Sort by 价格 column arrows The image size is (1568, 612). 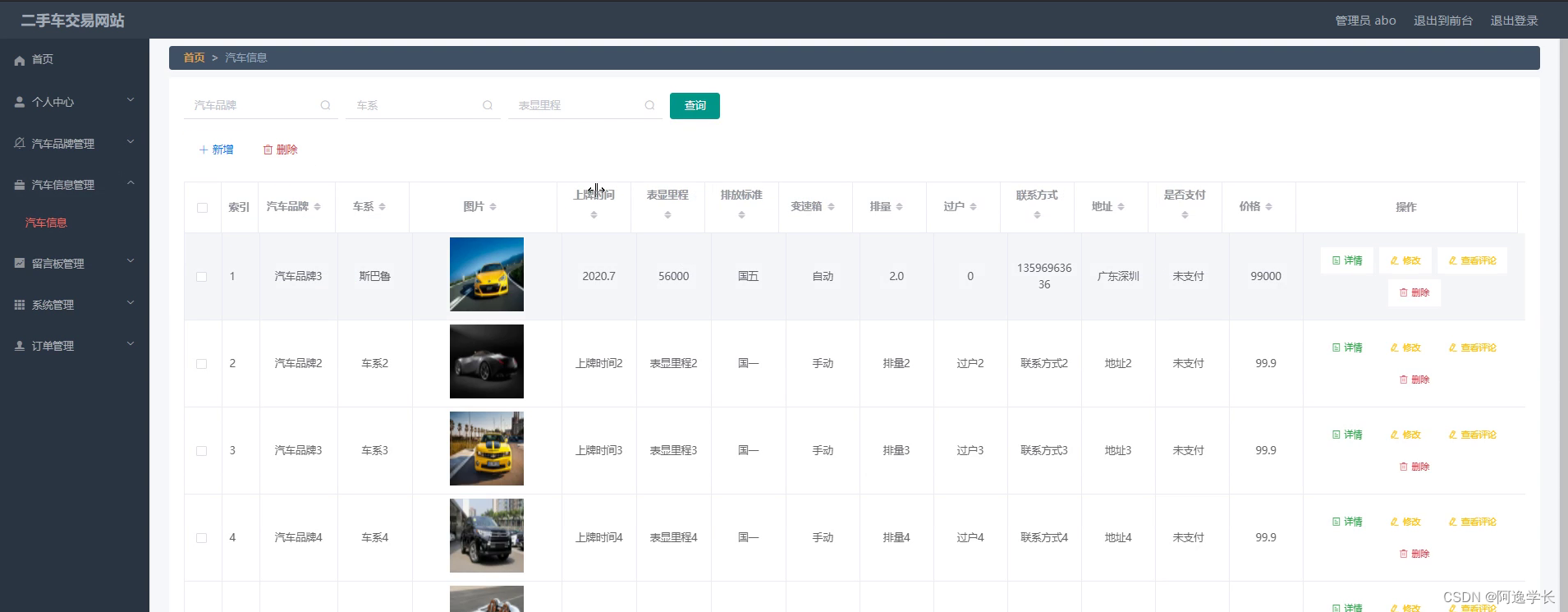point(1268,207)
